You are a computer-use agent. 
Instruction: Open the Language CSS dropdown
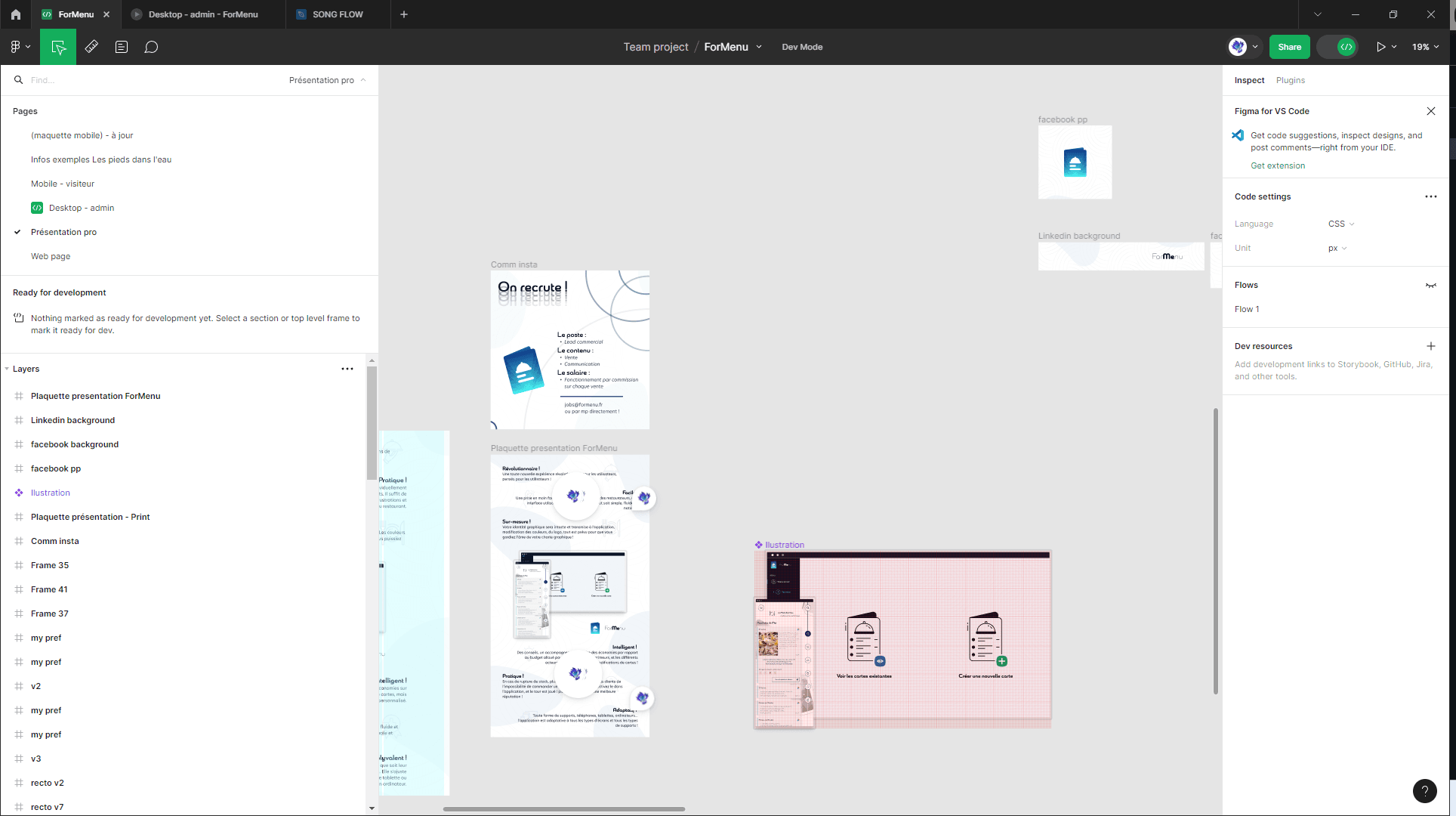click(x=1341, y=224)
